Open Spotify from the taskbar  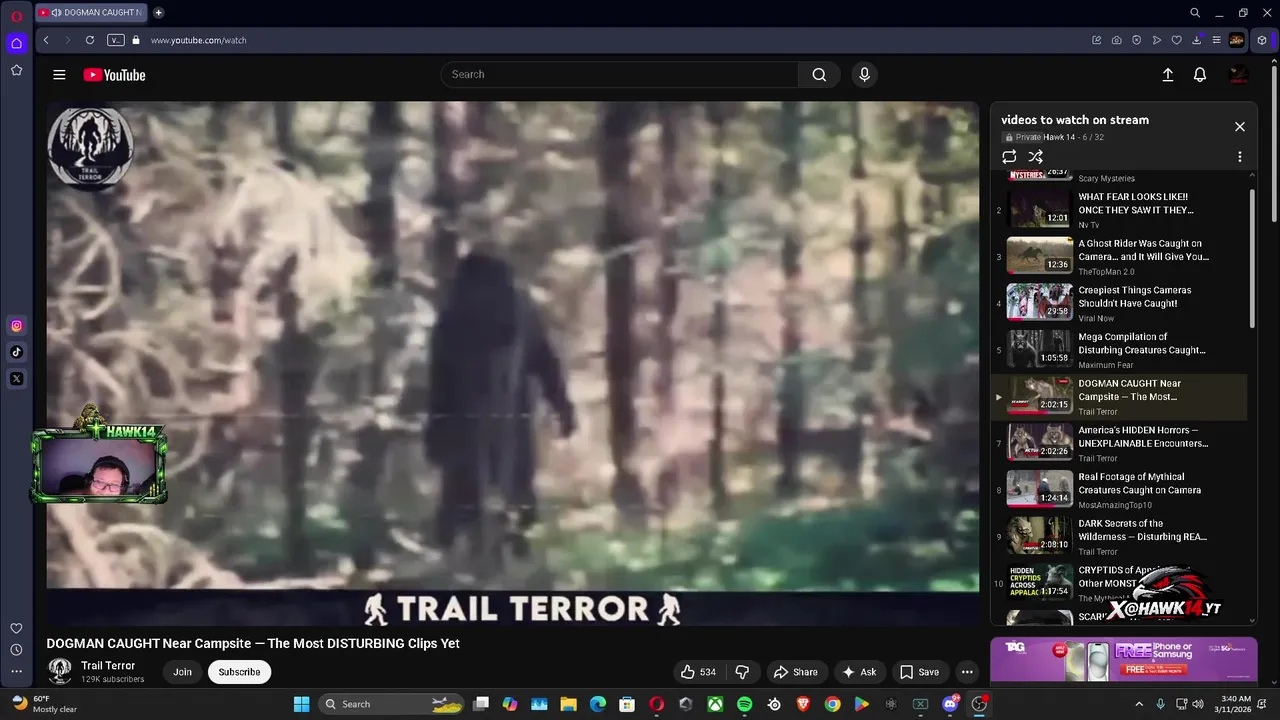tap(744, 704)
